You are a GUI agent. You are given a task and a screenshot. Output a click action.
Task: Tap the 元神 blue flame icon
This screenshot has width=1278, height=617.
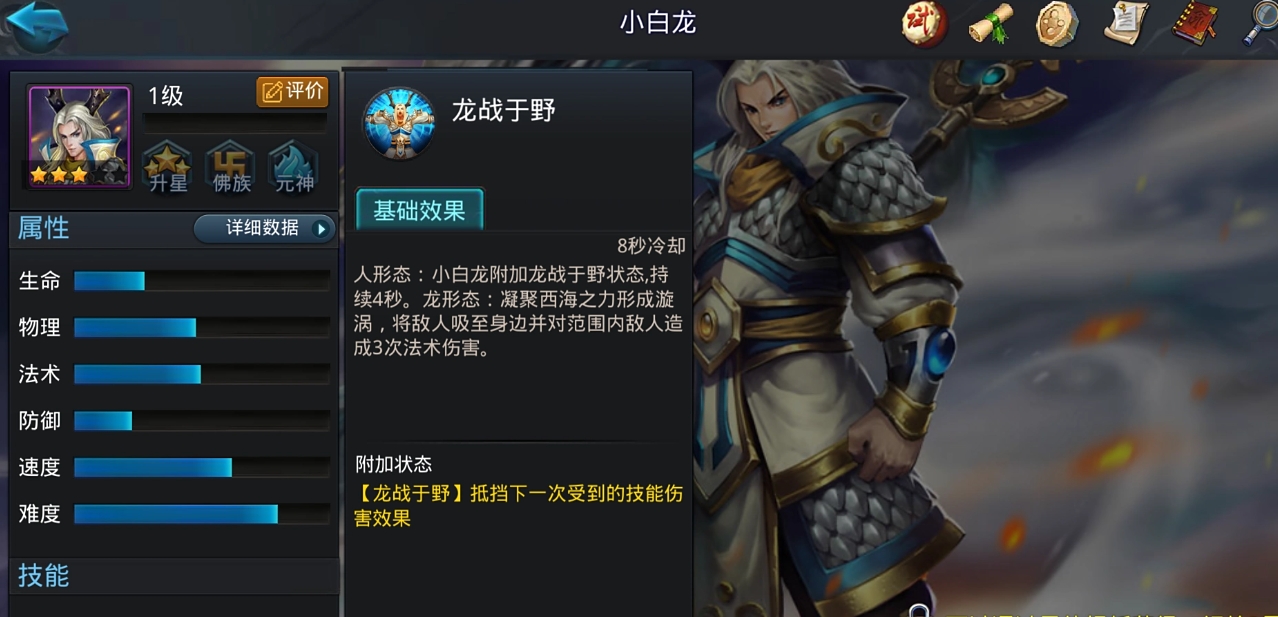pyautogui.click(x=294, y=167)
